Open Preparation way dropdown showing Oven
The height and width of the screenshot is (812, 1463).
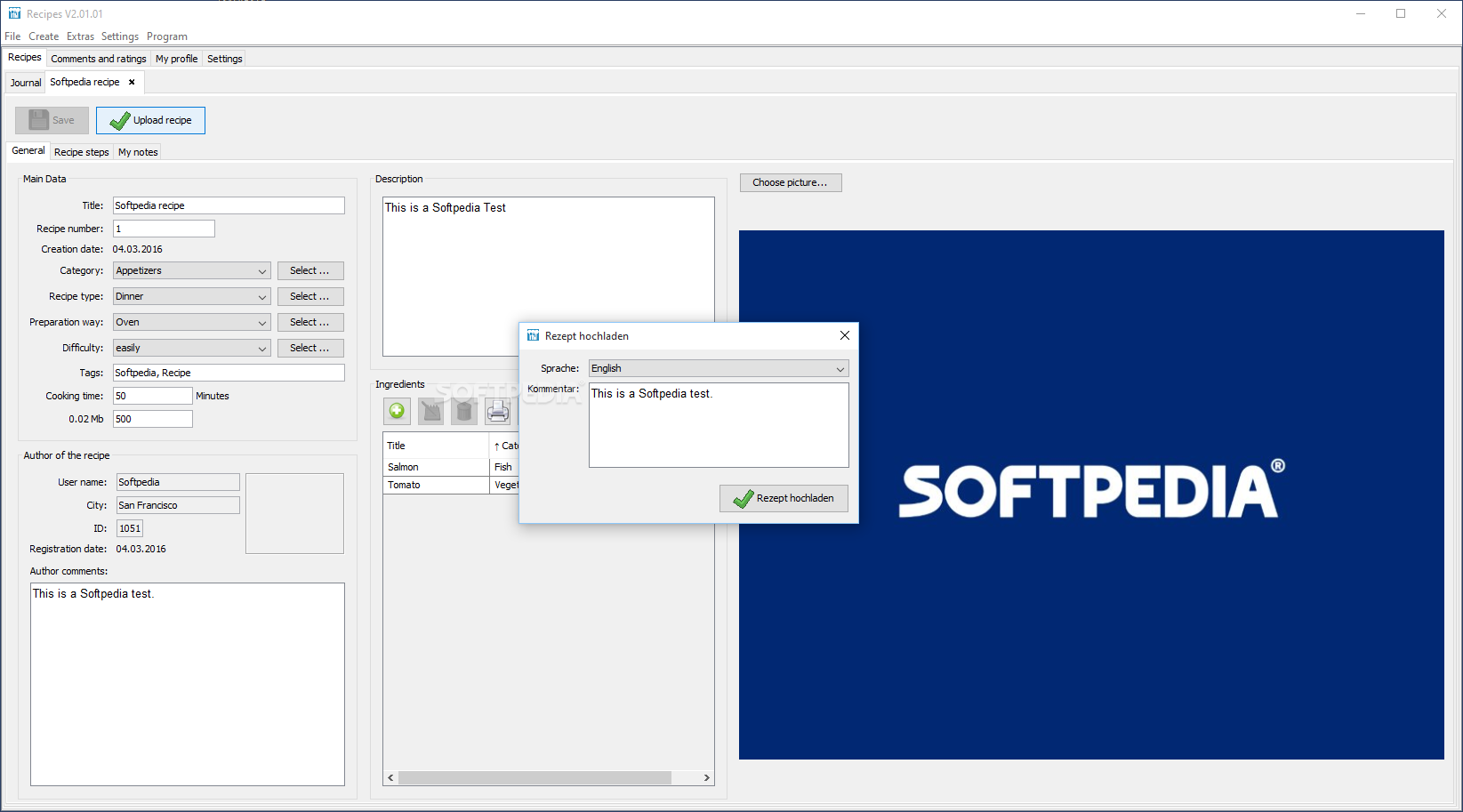191,322
